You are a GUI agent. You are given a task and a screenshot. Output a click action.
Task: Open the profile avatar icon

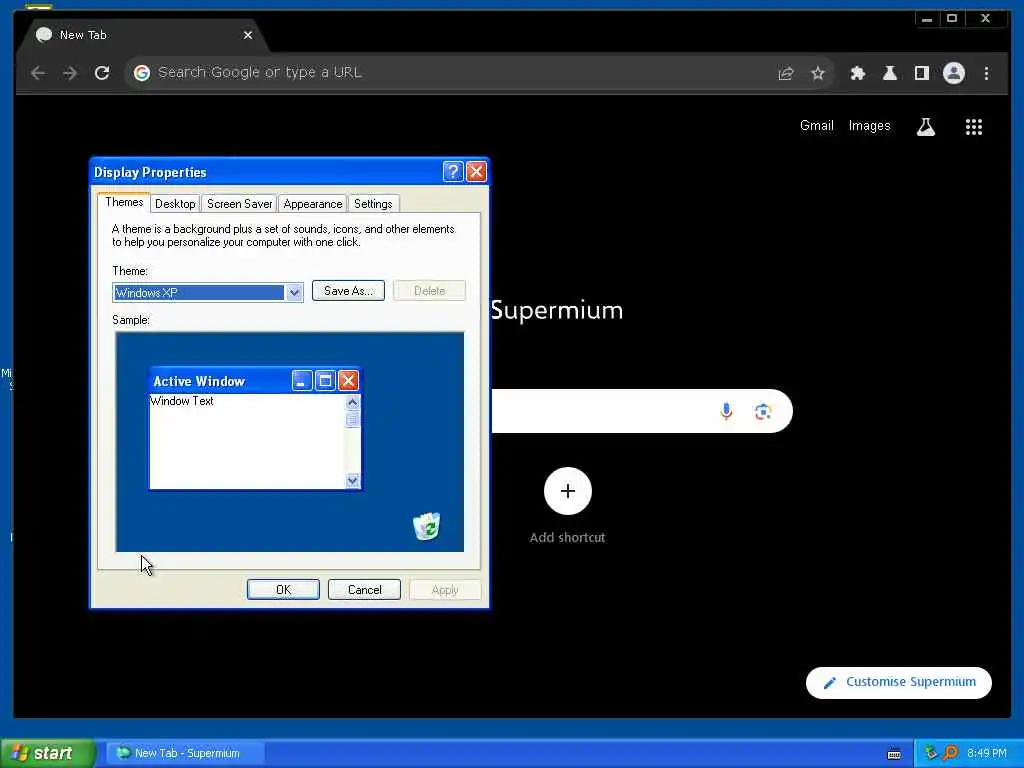tap(953, 73)
